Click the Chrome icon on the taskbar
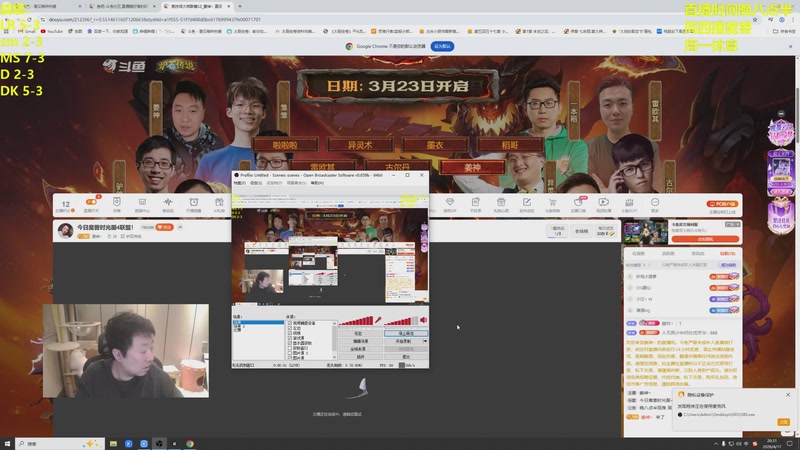800x450 pixels. tap(190, 443)
